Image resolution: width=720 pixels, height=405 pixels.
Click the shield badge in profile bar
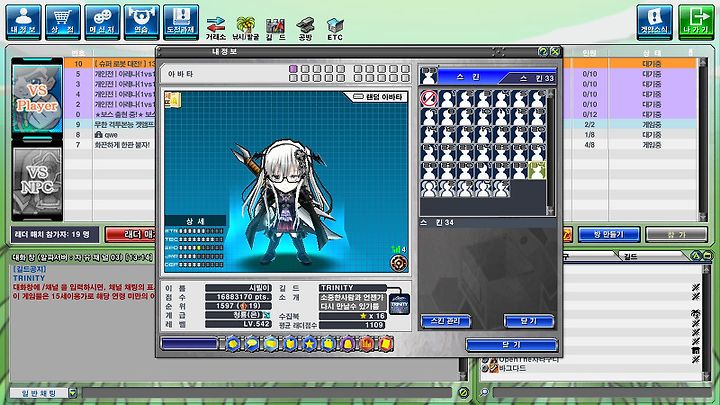click(290, 343)
